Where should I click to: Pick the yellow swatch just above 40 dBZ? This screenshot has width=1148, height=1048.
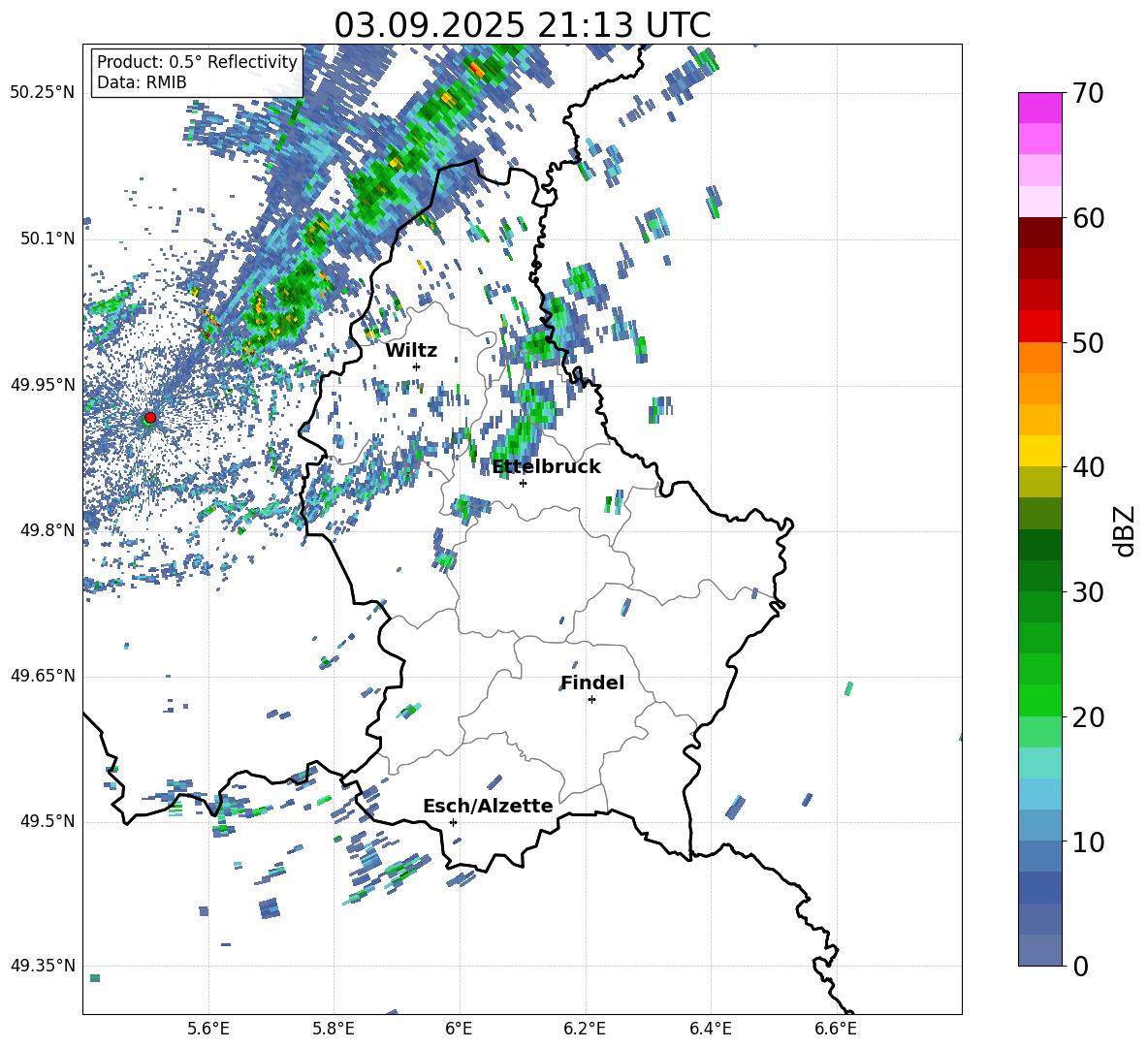tap(1039, 452)
